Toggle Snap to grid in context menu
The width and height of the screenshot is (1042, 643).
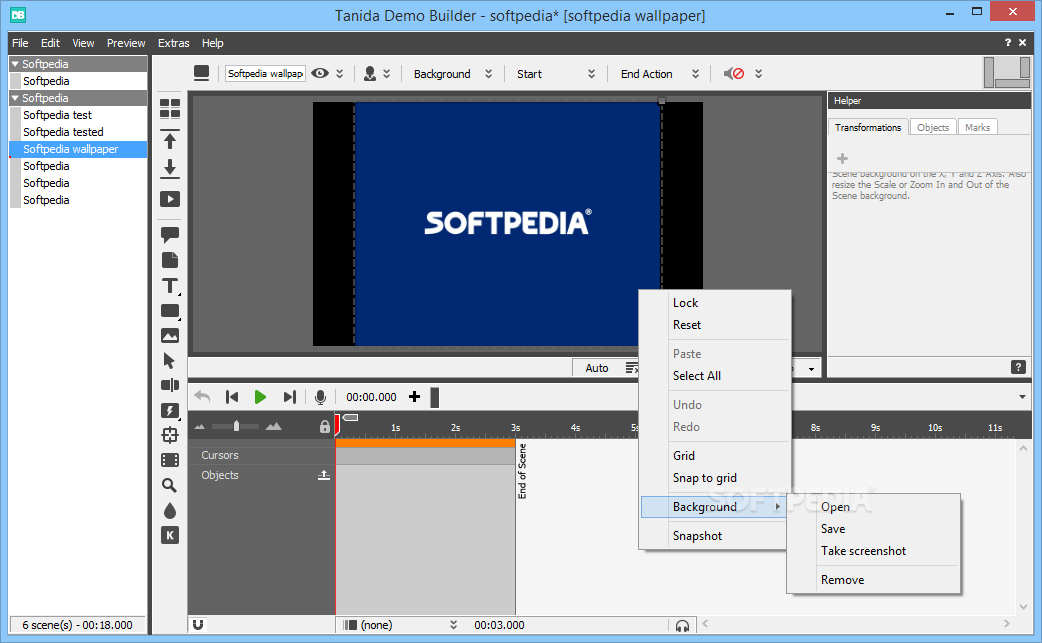(x=704, y=478)
